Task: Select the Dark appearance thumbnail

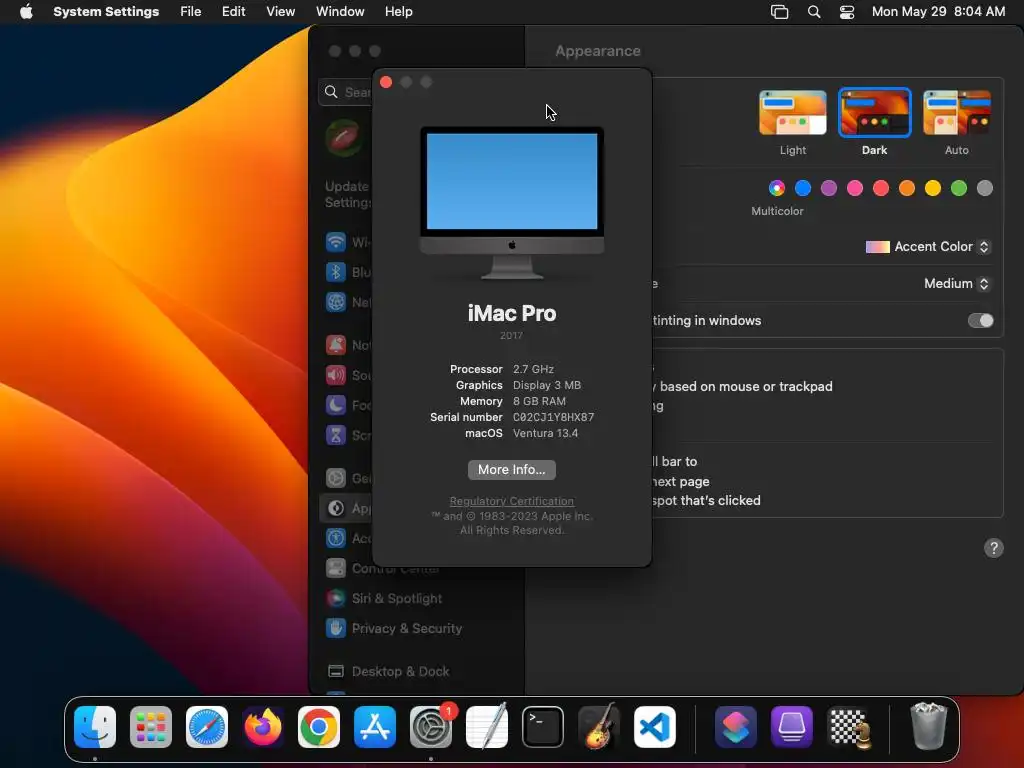Action: pos(874,113)
